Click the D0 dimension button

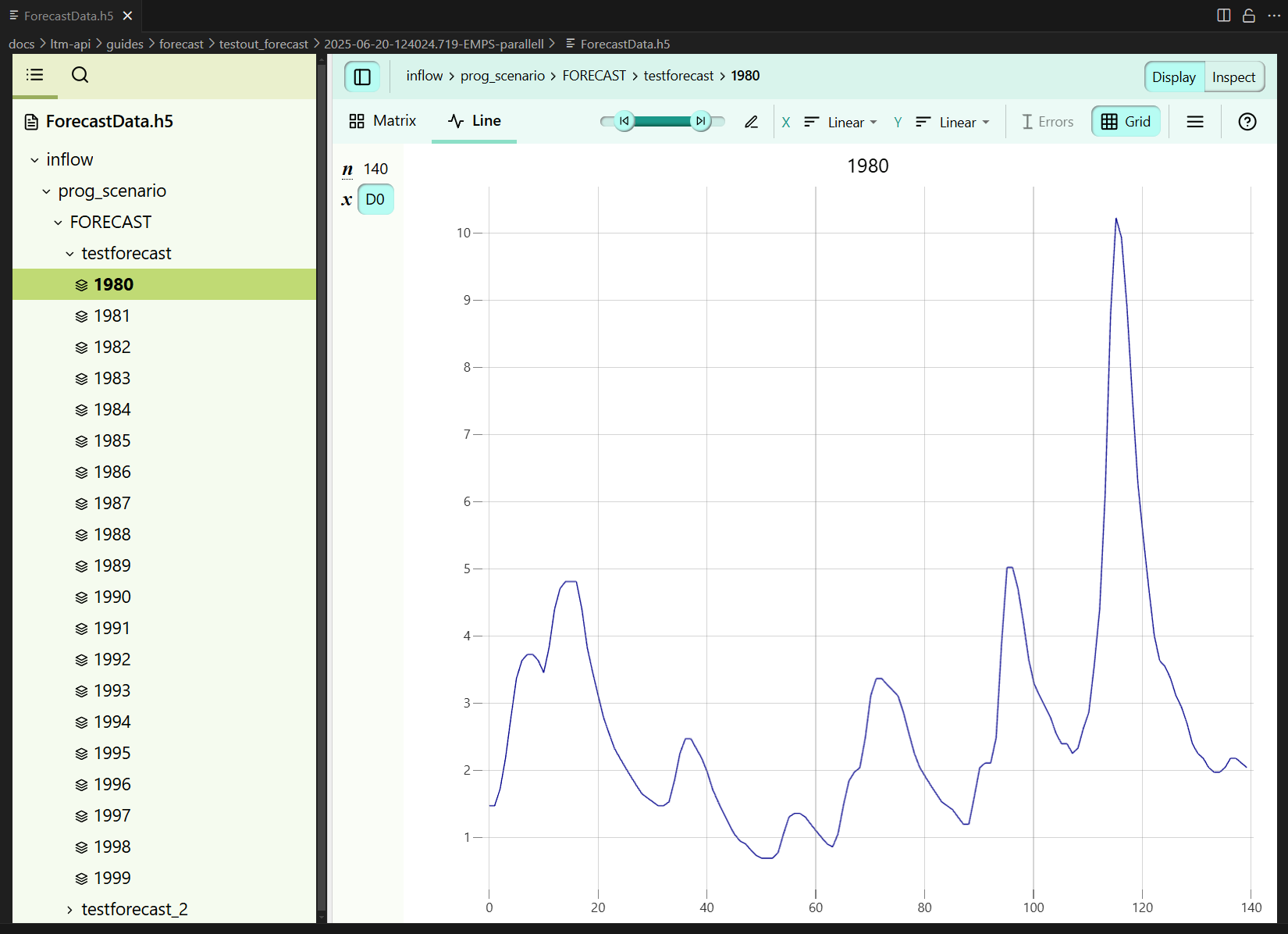coord(375,199)
